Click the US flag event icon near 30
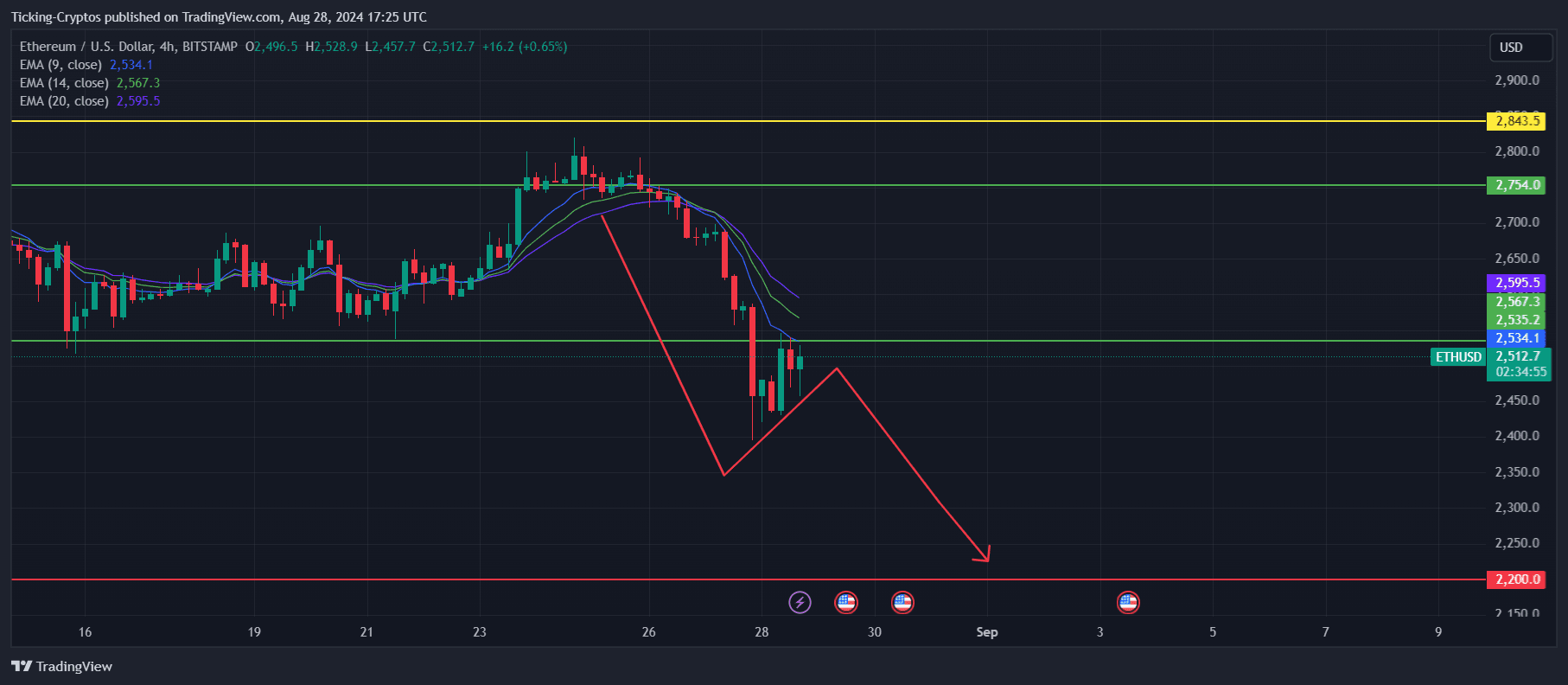This screenshot has width=1568, height=685. click(902, 602)
